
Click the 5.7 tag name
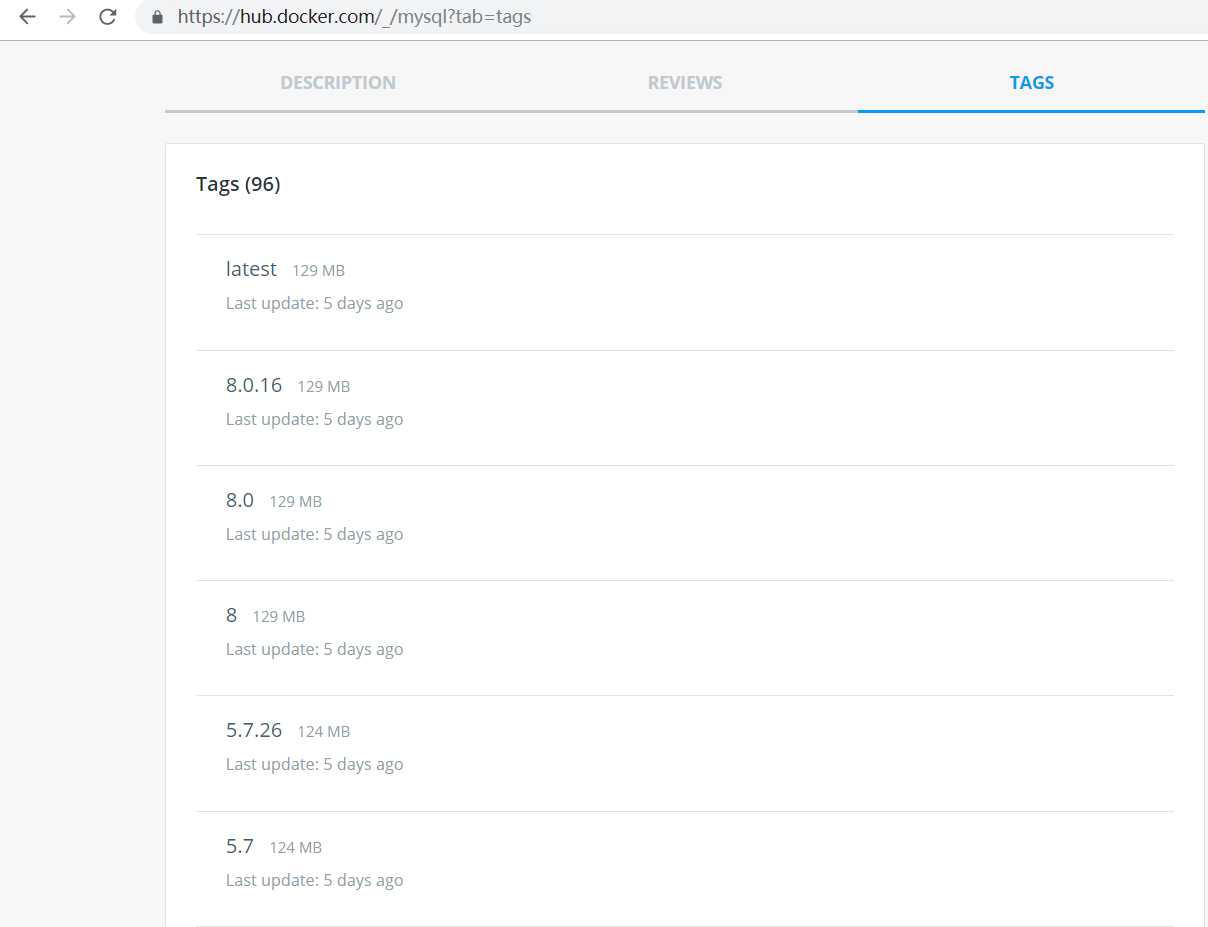click(240, 846)
